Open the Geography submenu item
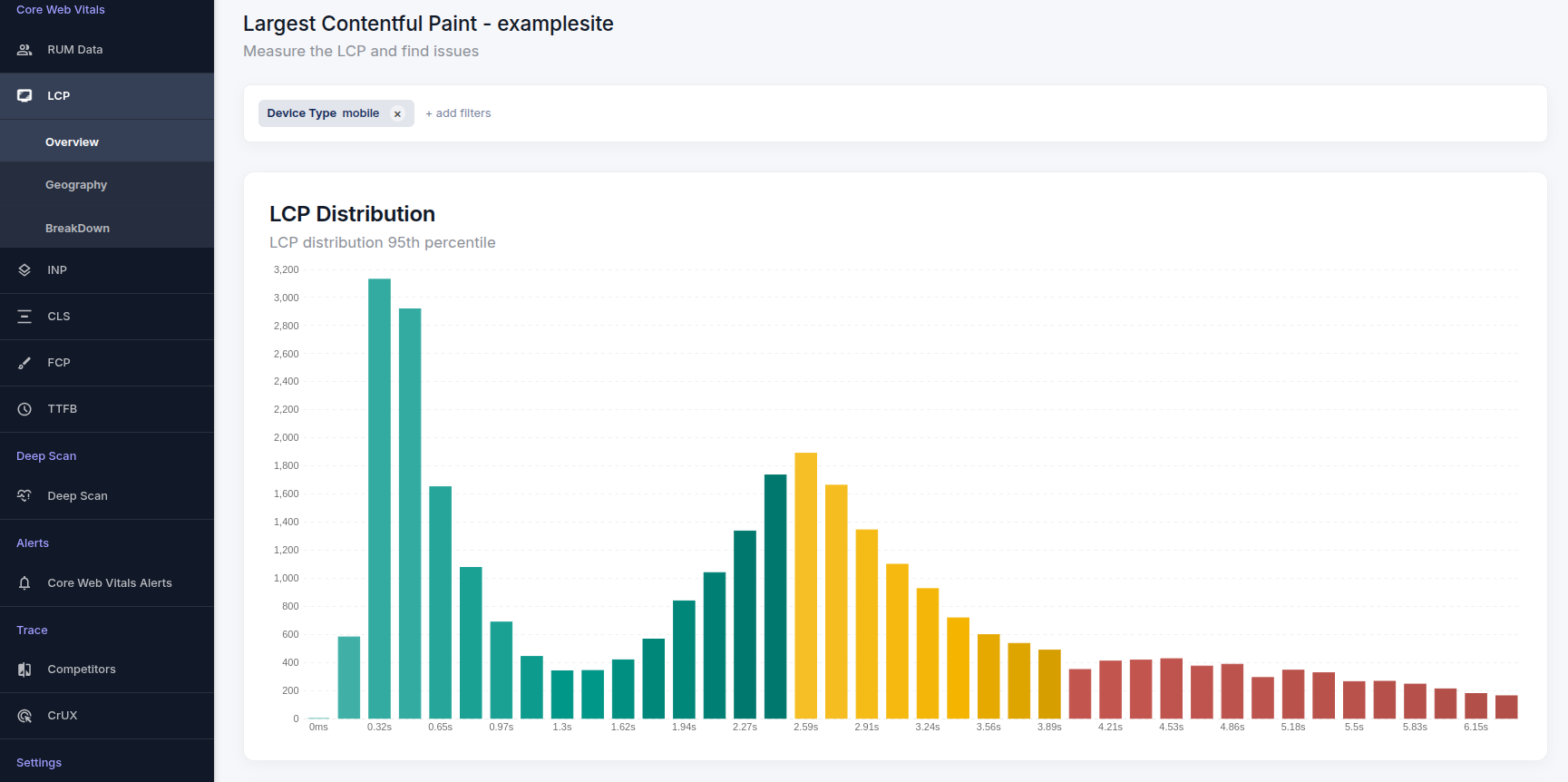The image size is (1568, 782). coord(76,185)
